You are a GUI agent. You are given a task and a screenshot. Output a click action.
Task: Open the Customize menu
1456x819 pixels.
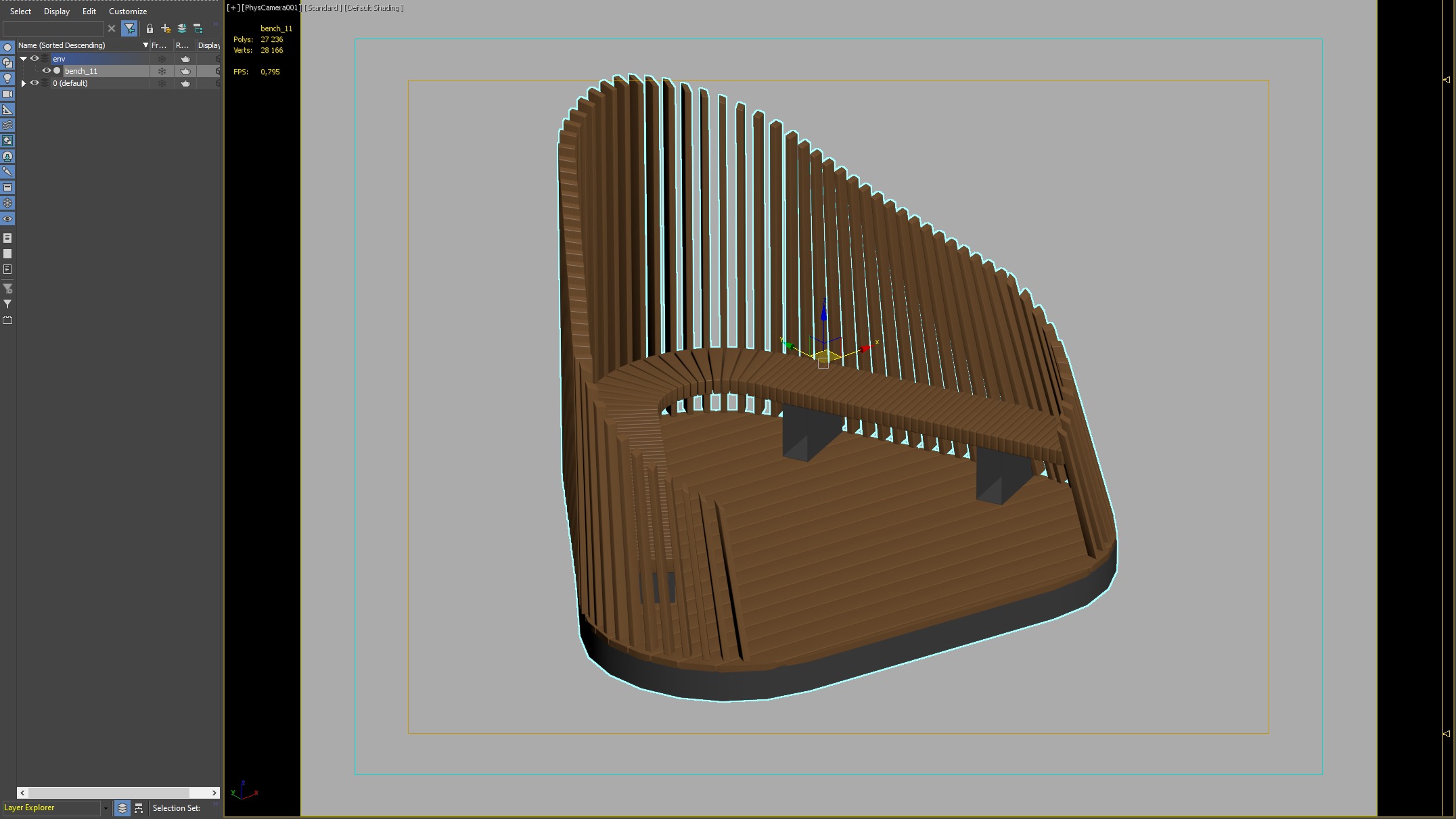(127, 11)
